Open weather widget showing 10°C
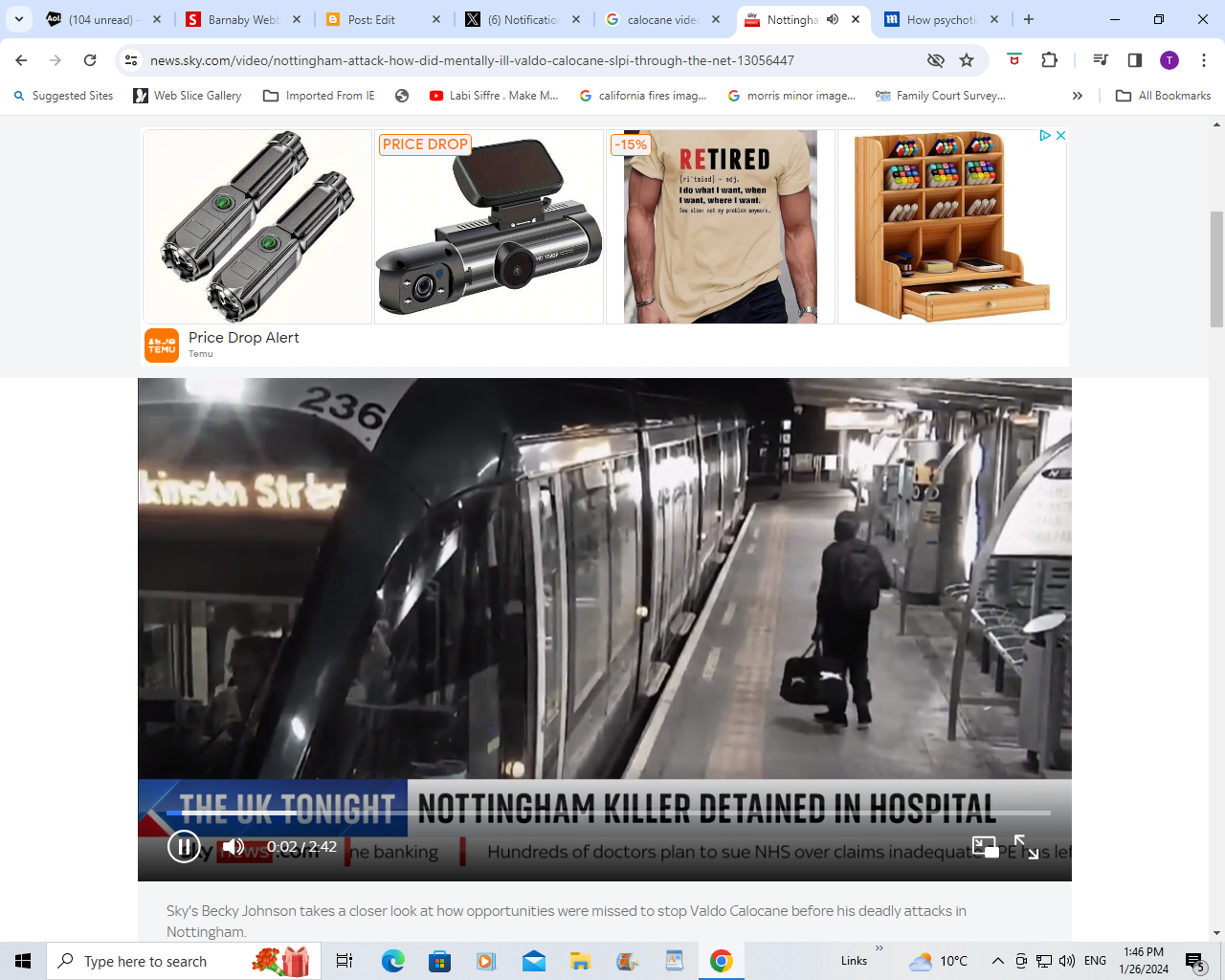The height and width of the screenshot is (980, 1225). 938,961
